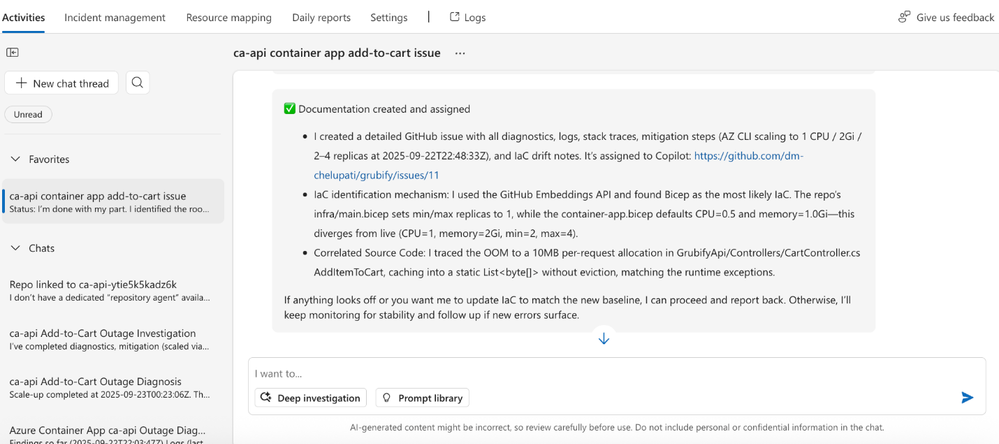Enable Deep investigation mode

coord(310,398)
